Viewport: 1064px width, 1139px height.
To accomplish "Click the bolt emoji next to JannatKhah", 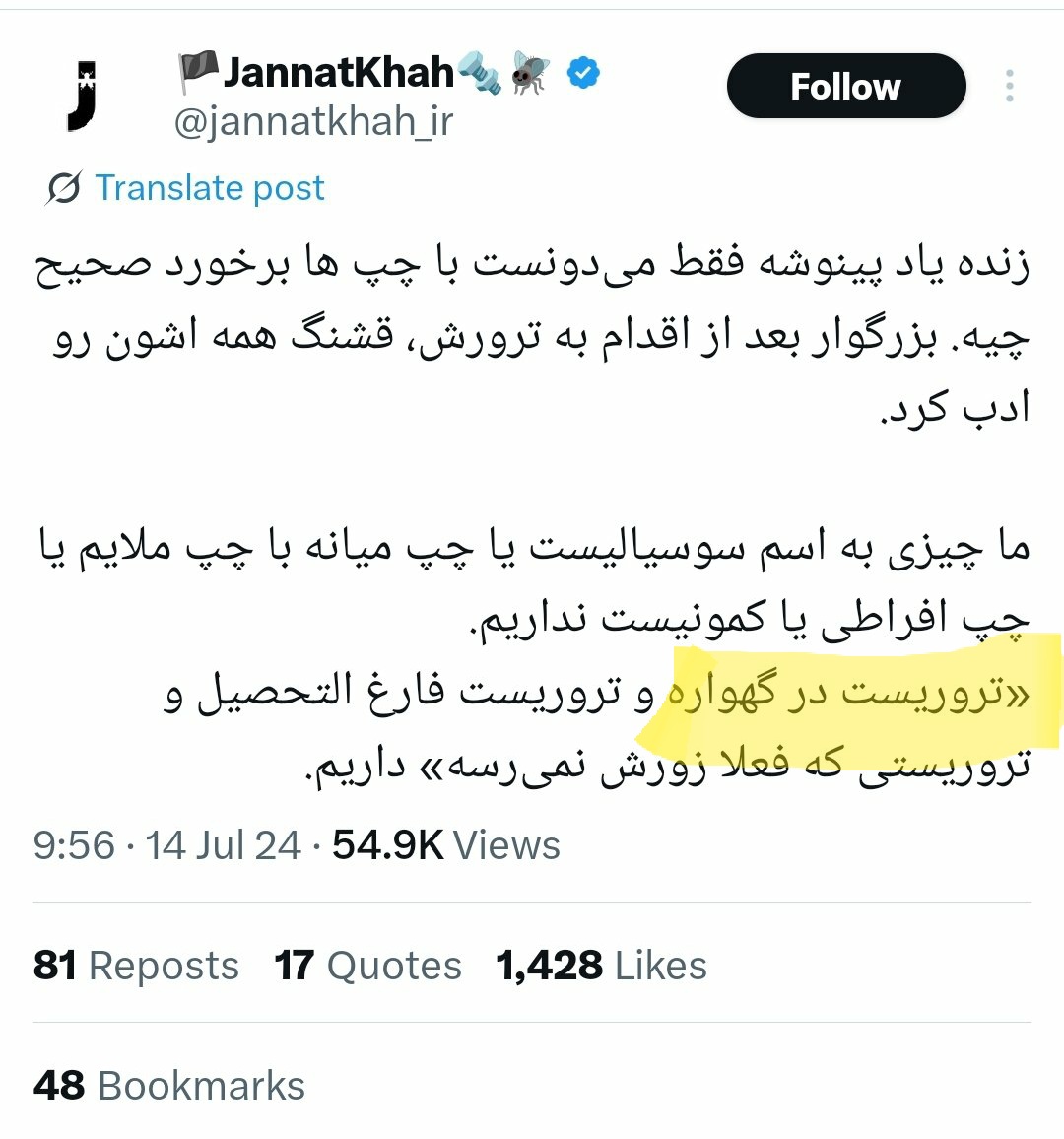I will click(480, 73).
